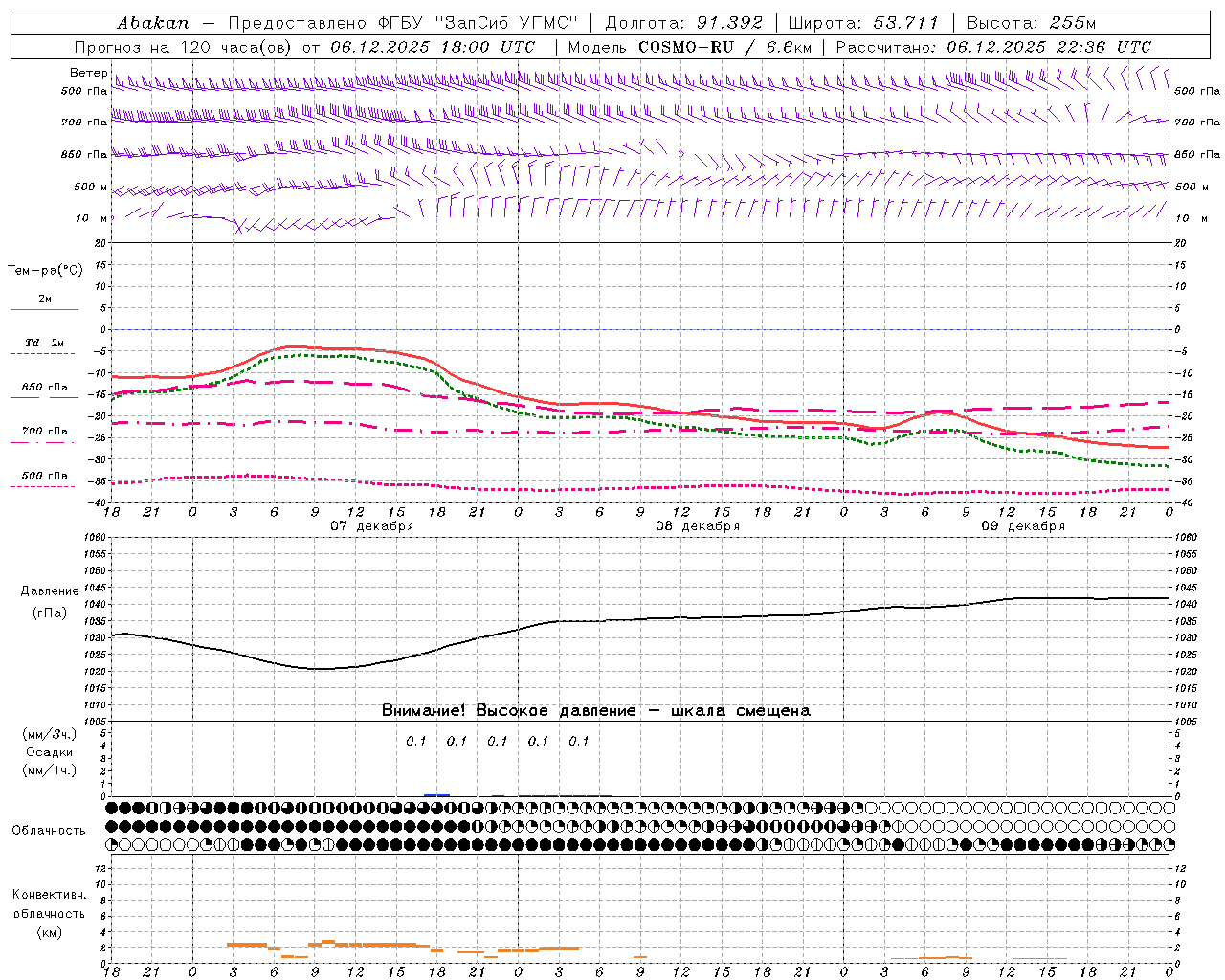The height and width of the screenshot is (980, 1225).
Task: Click the left 500 м wind level label
Action: [91, 187]
